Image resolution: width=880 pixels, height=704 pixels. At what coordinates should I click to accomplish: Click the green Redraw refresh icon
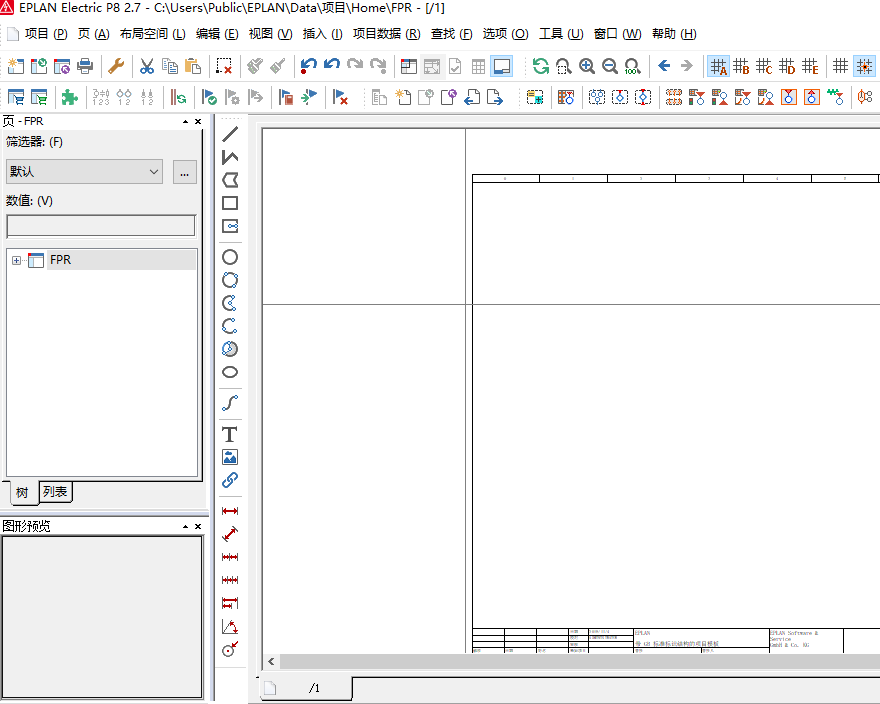[540, 66]
